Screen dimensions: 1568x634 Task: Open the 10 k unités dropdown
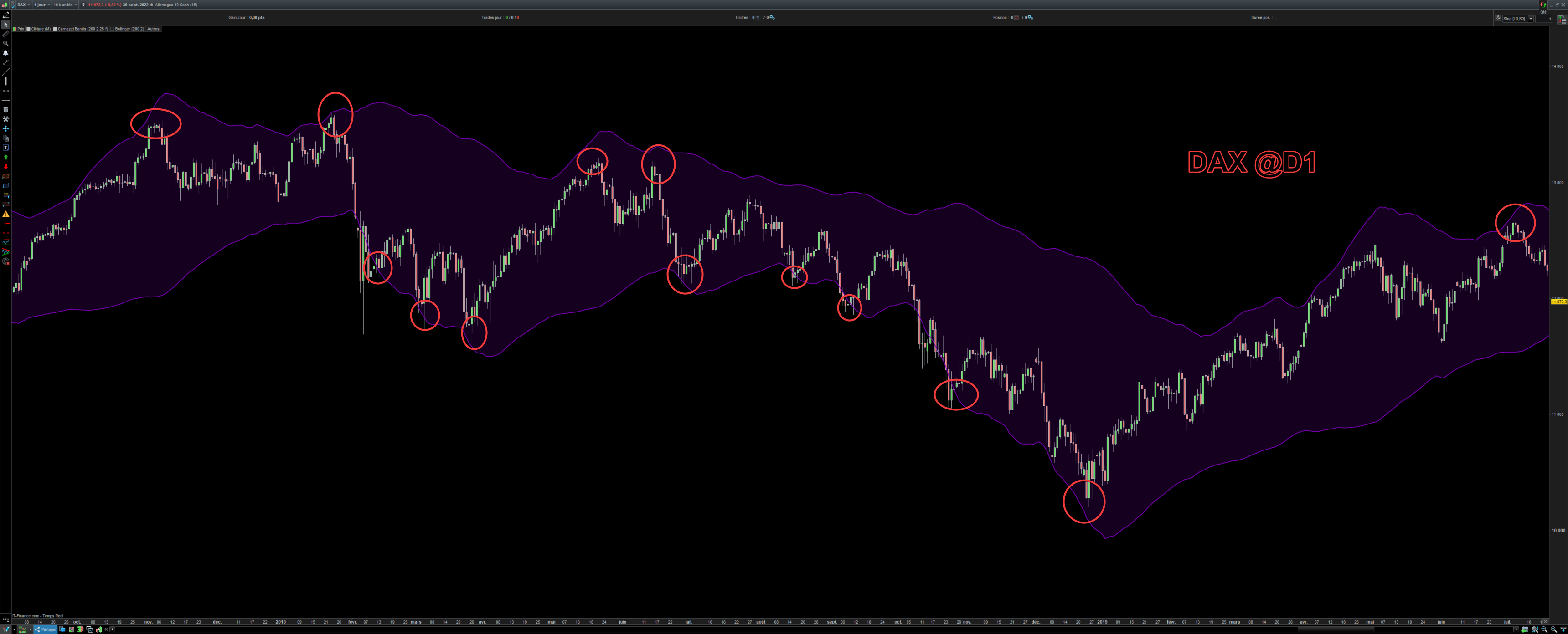click(65, 5)
